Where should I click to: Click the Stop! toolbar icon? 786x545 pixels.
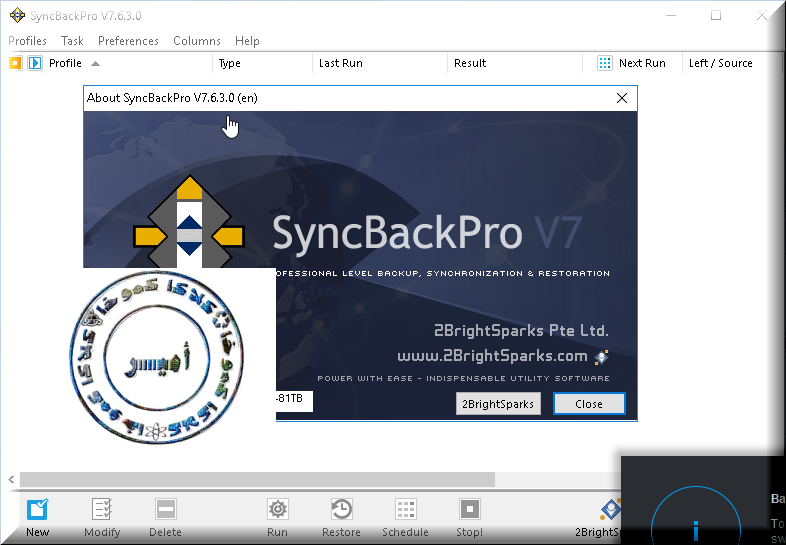click(470, 510)
